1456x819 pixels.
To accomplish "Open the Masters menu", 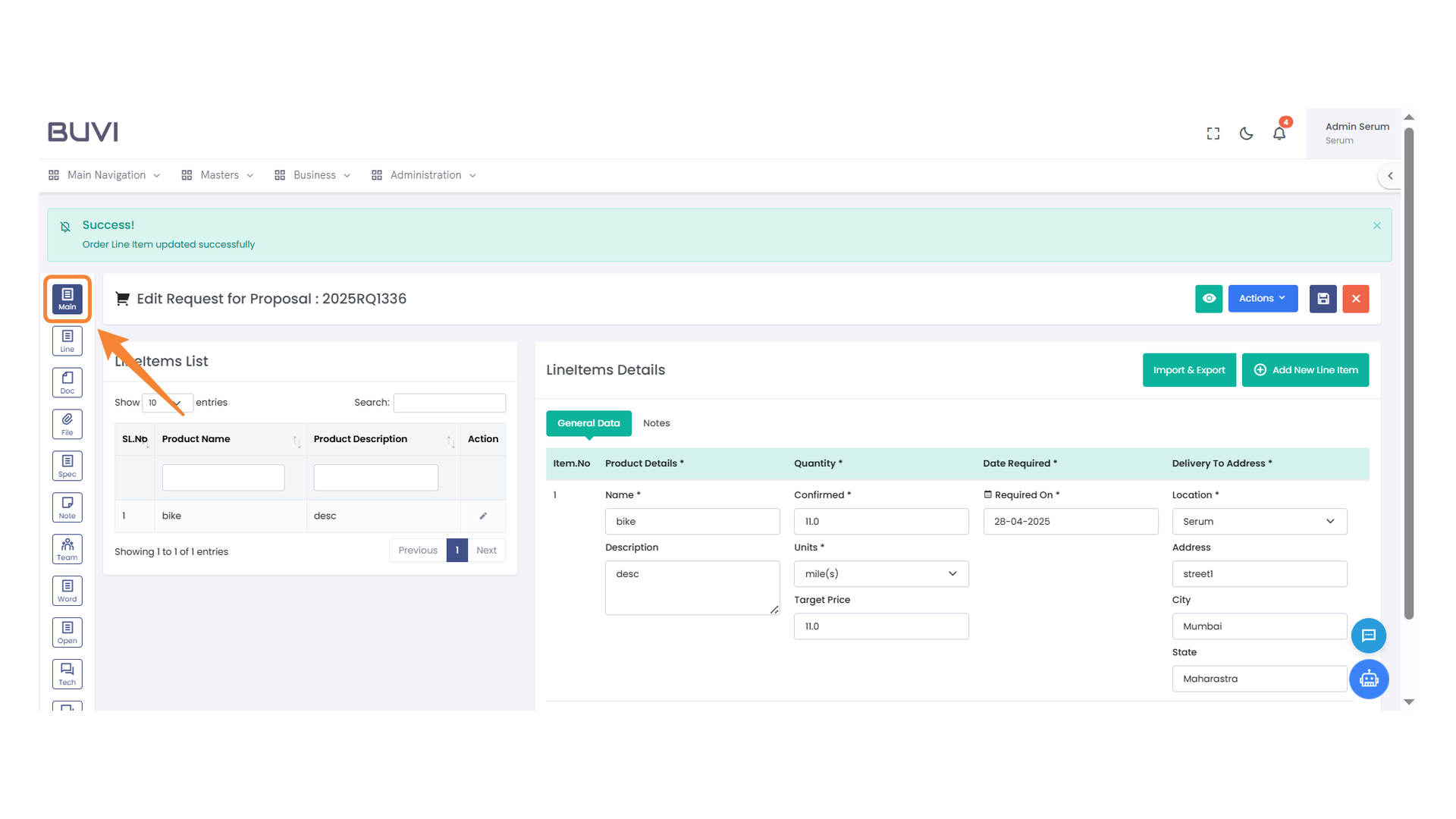I will point(218,175).
